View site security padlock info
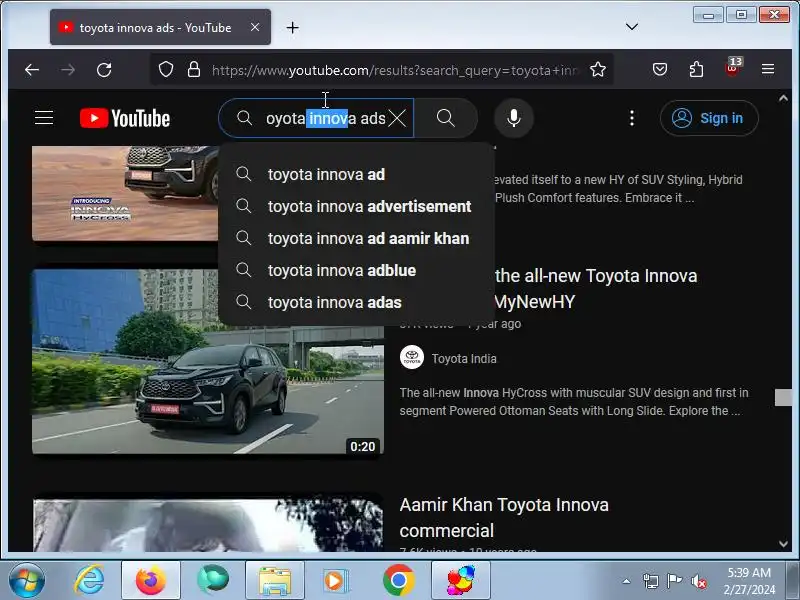This screenshot has width=800, height=600. pyautogui.click(x=194, y=69)
